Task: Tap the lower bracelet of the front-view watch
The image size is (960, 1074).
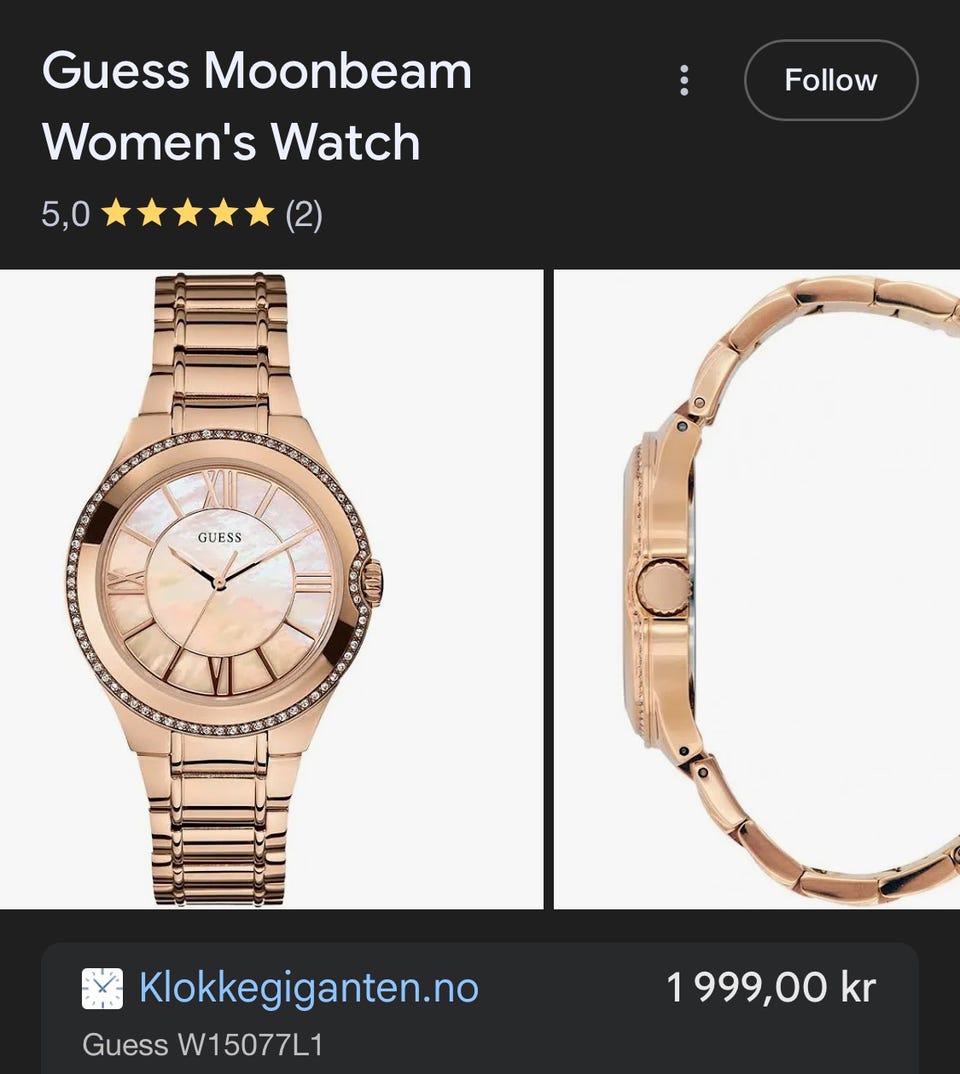Action: [x=219, y=819]
